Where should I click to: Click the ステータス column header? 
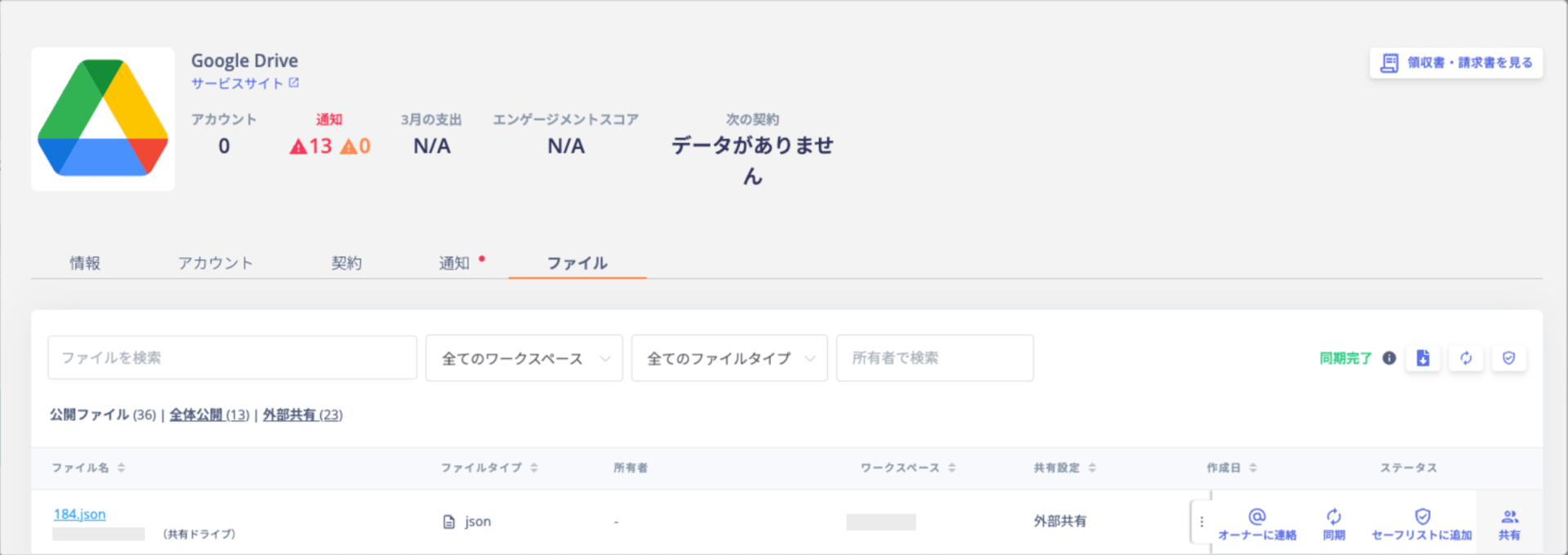(1408, 468)
